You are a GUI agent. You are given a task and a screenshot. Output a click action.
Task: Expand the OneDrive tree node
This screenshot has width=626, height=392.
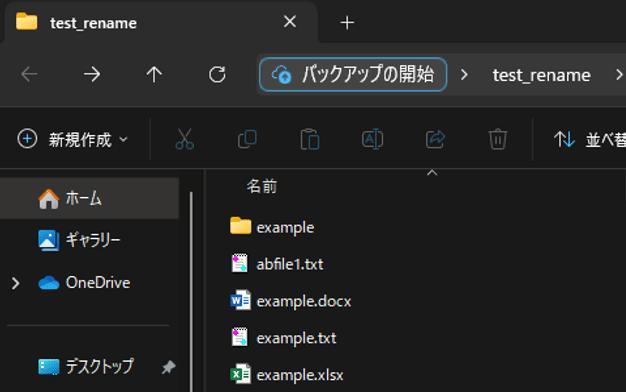[15, 283]
